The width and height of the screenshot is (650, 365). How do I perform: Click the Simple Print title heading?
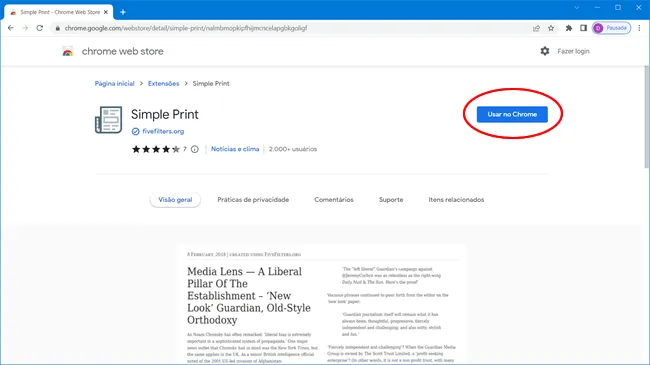coord(165,114)
